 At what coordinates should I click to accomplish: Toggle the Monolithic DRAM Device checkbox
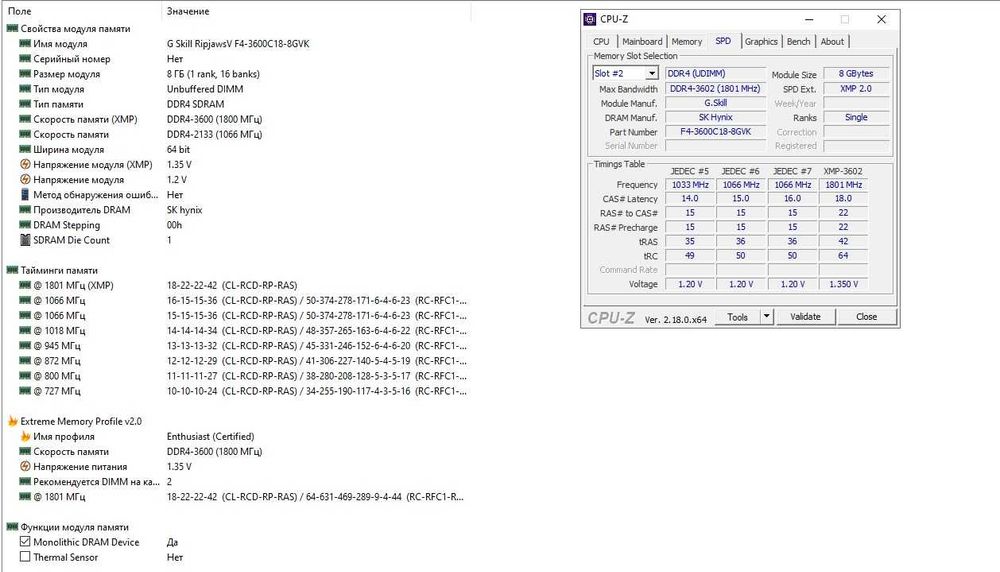[25, 541]
